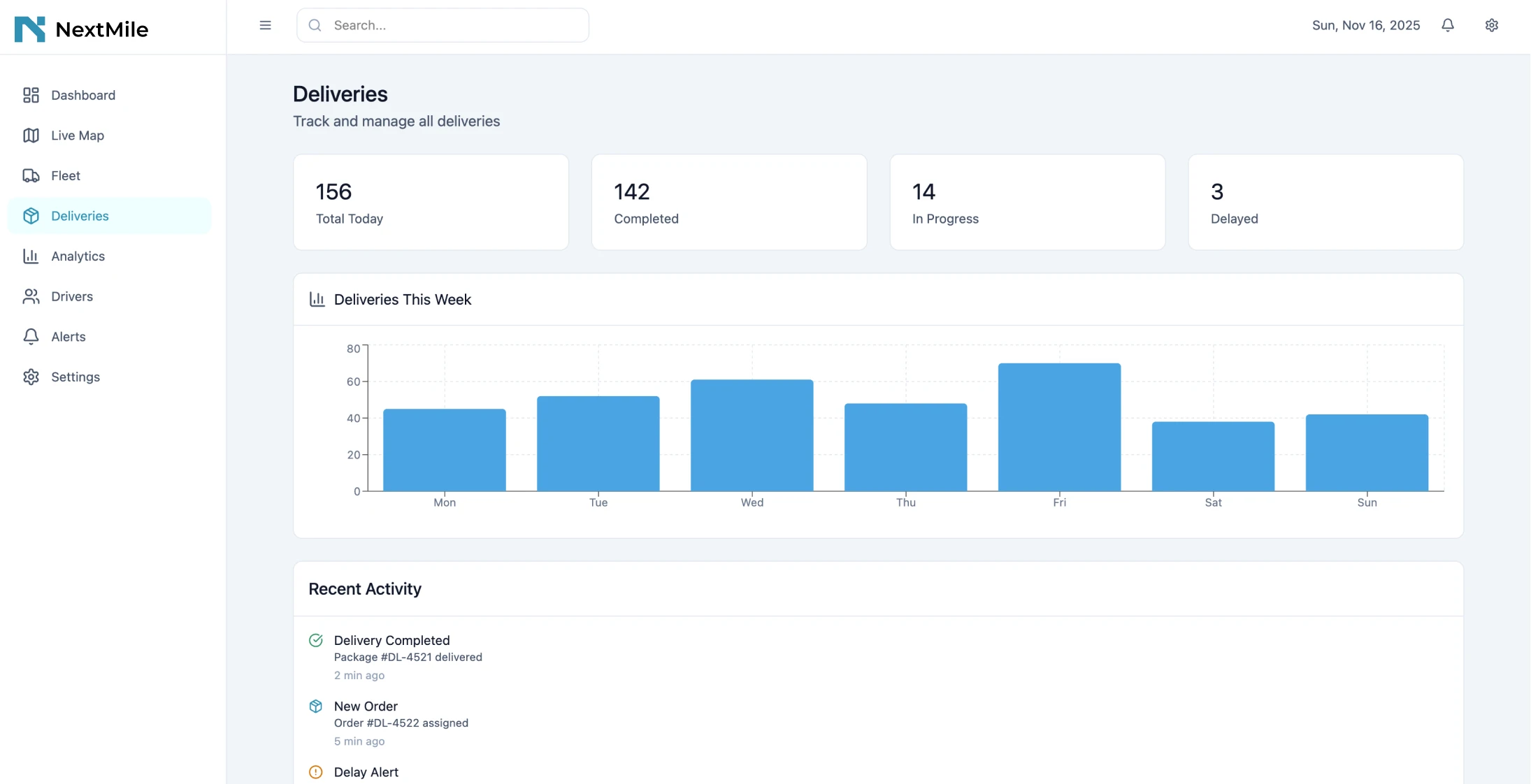Click the Delay Alert warning icon
The image size is (1531, 784).
316,772
